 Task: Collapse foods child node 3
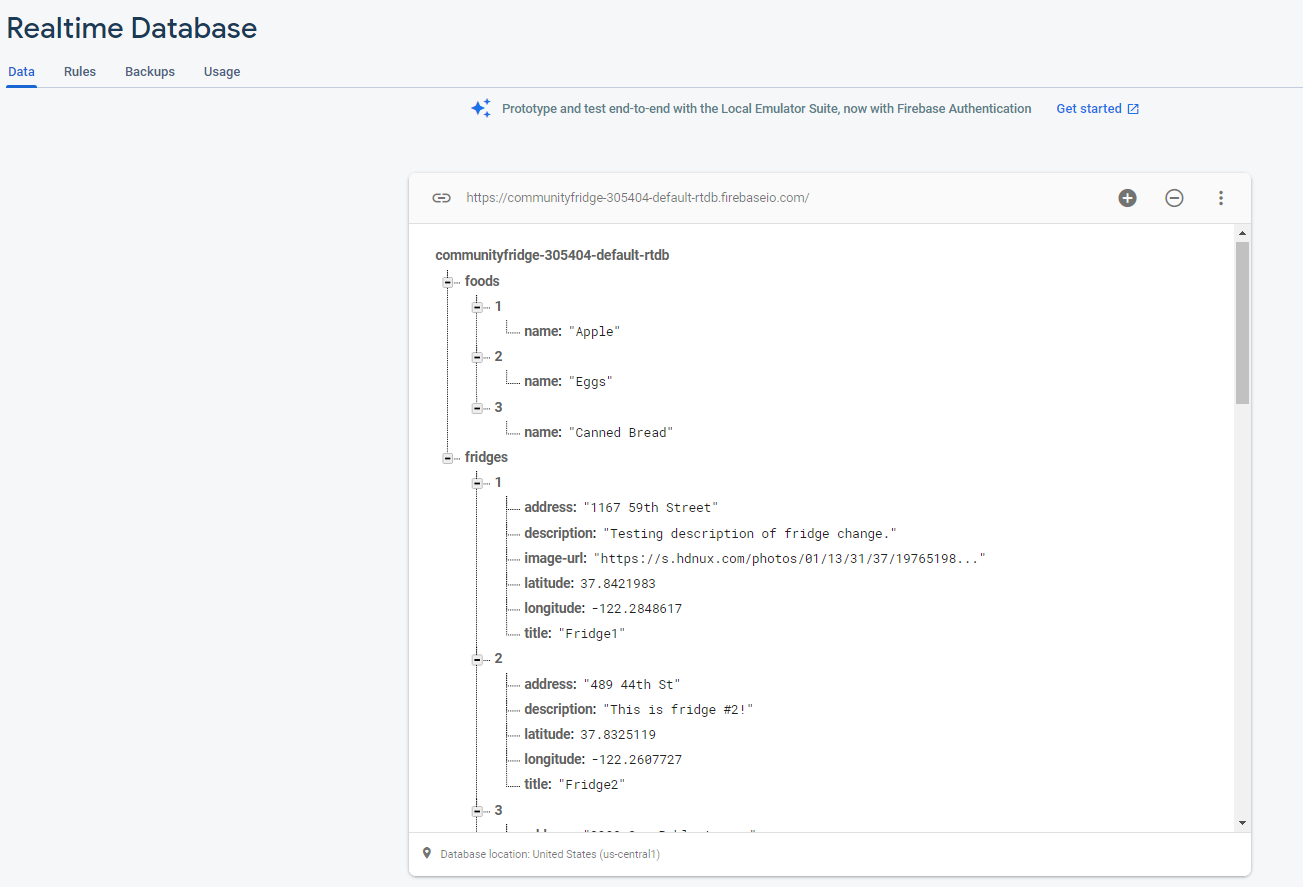(x=478, y=408)
